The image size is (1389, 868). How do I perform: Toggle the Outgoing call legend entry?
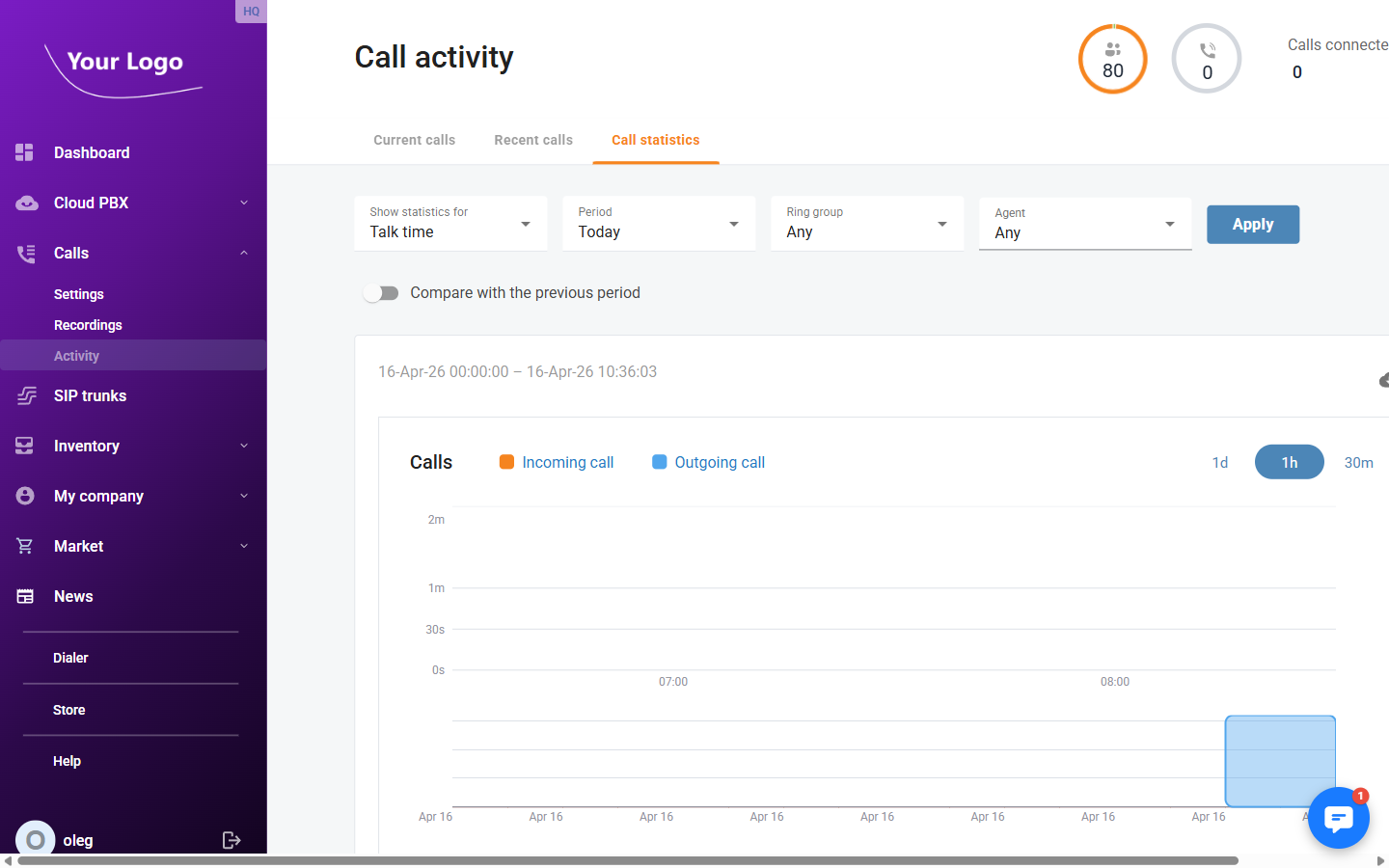(x=708, y=462)
